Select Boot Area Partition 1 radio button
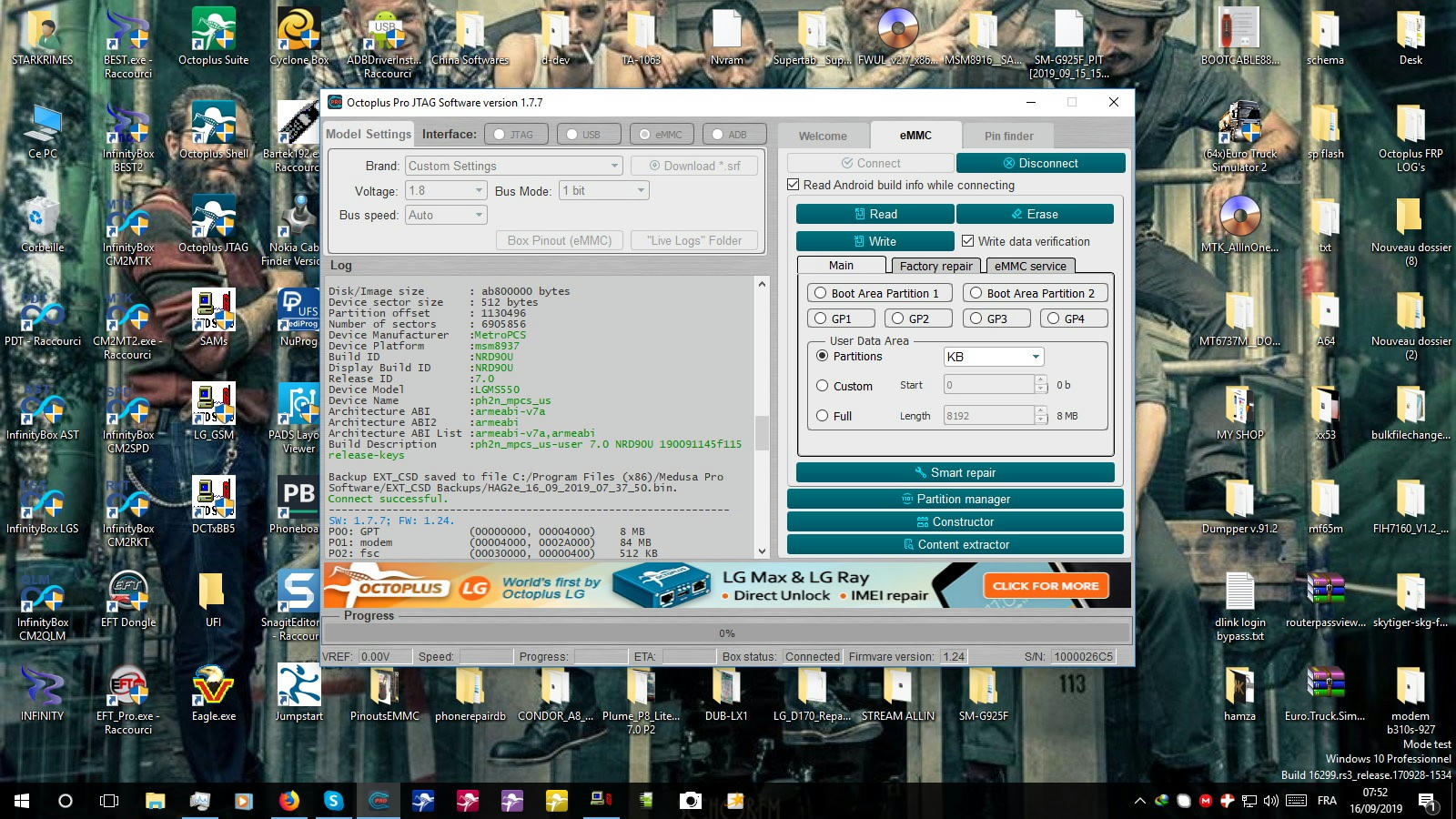The image size is (1456, 819). tap(821, 293)
